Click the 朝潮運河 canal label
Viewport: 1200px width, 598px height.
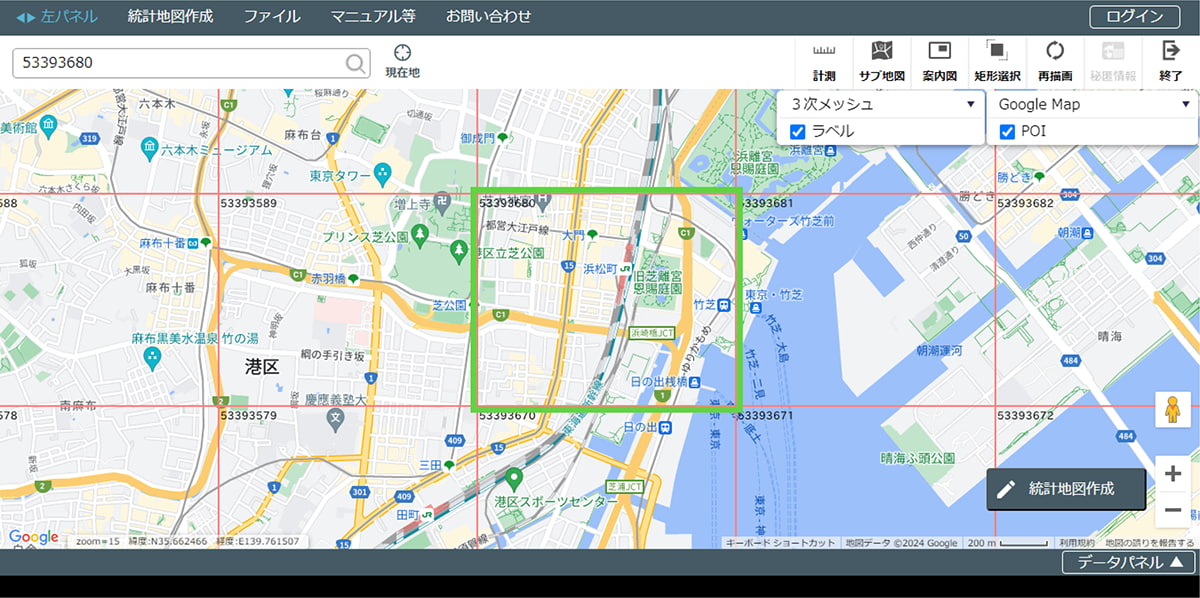(x=938, y=351)
